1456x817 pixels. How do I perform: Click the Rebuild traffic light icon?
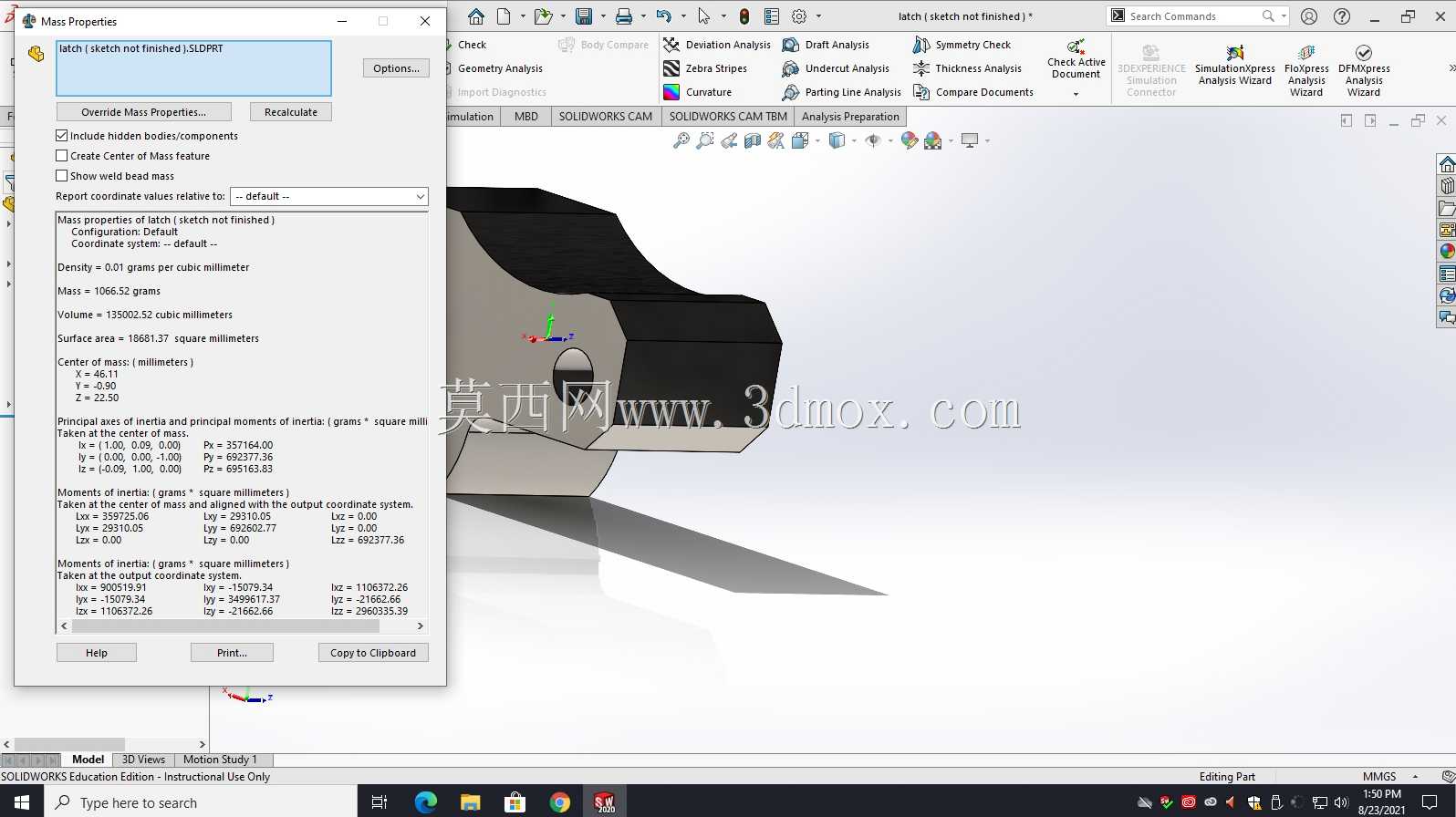coord(744,16)
